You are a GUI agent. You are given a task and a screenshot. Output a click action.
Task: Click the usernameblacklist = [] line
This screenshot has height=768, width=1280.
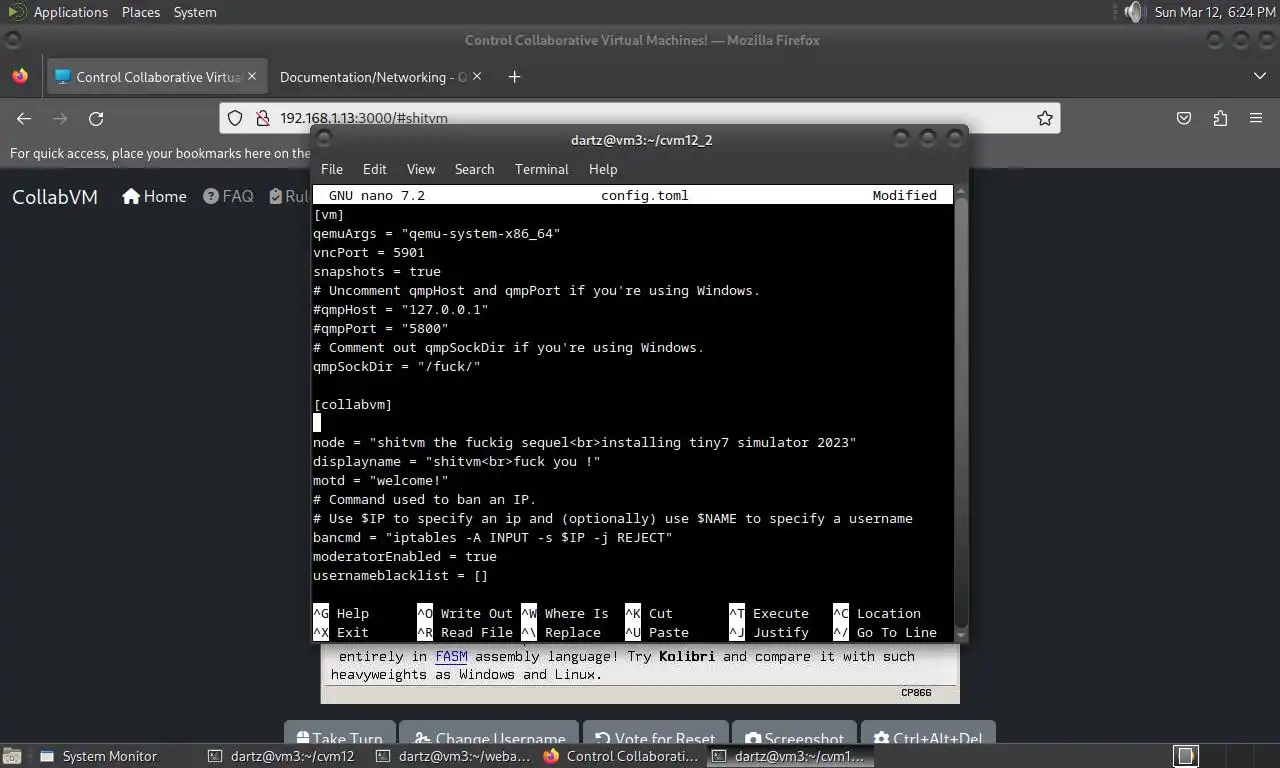(401, 575)
